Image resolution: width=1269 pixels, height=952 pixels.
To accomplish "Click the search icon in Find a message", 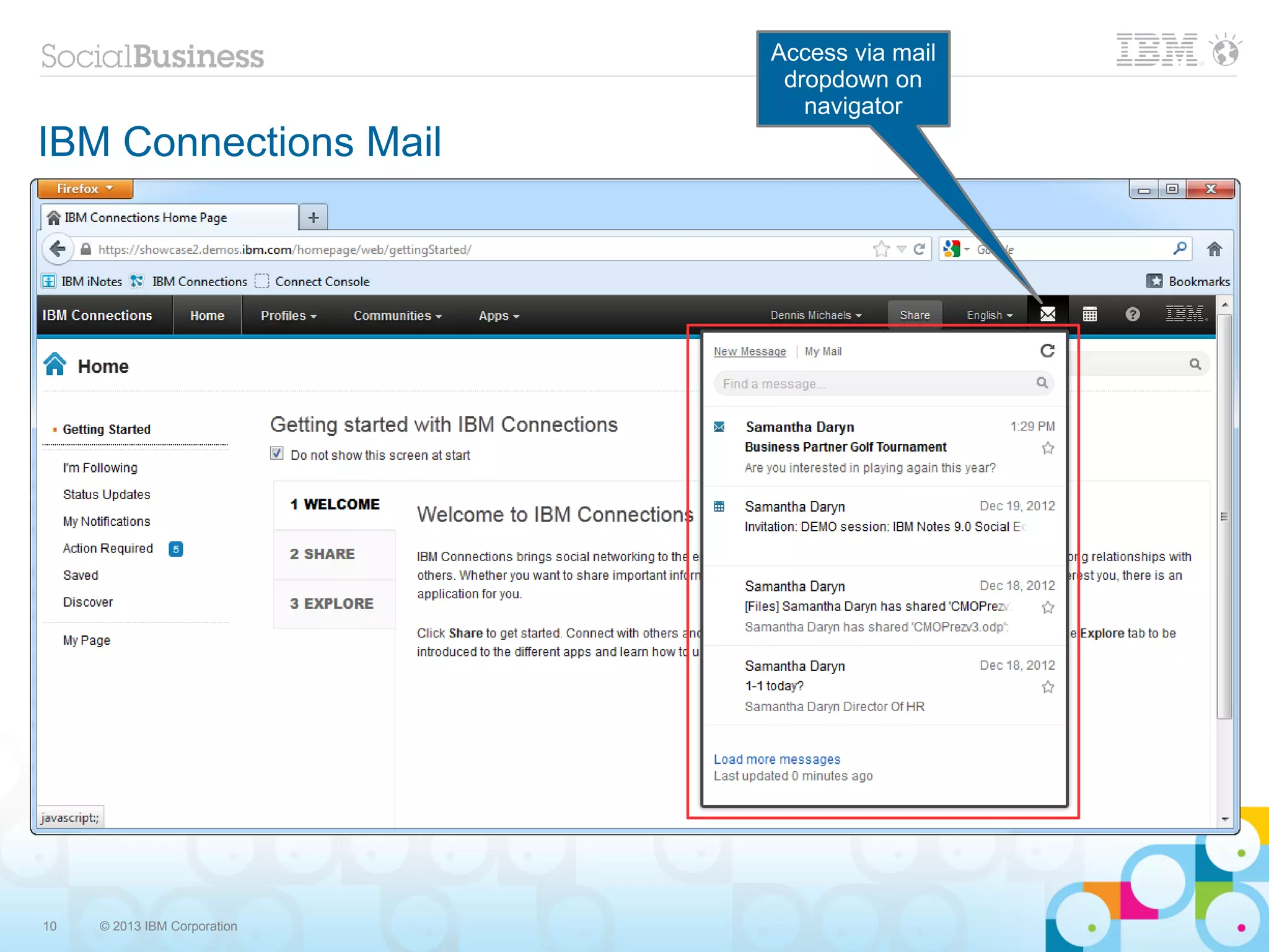I will click(x=1042, y=383).
